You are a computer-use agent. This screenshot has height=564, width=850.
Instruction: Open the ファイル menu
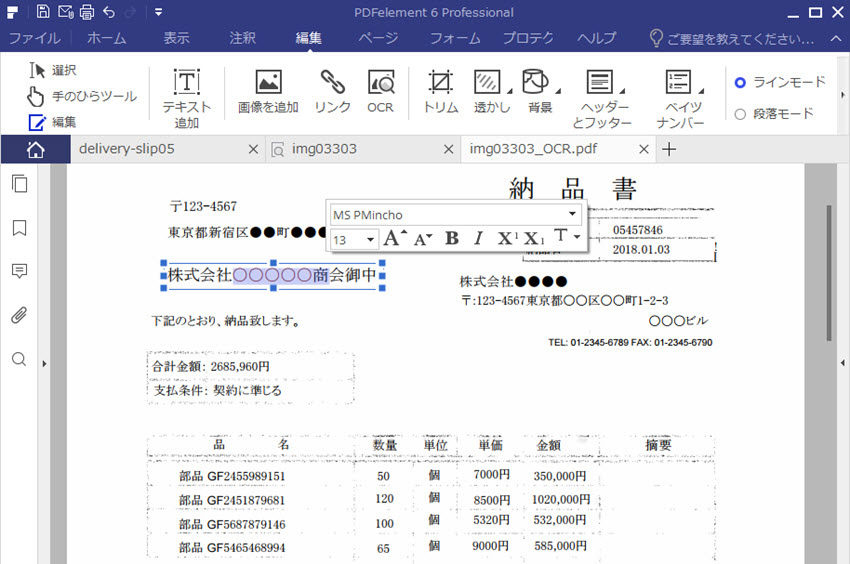tap(35, 38)
